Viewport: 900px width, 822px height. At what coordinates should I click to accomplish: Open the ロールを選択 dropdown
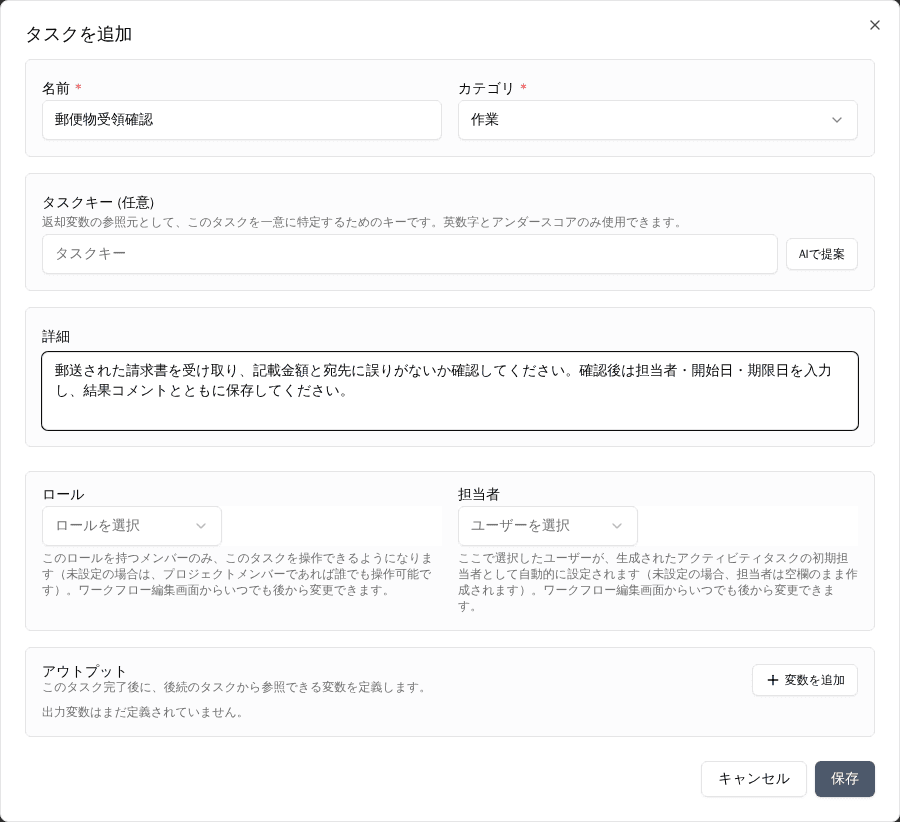(132, 526)
